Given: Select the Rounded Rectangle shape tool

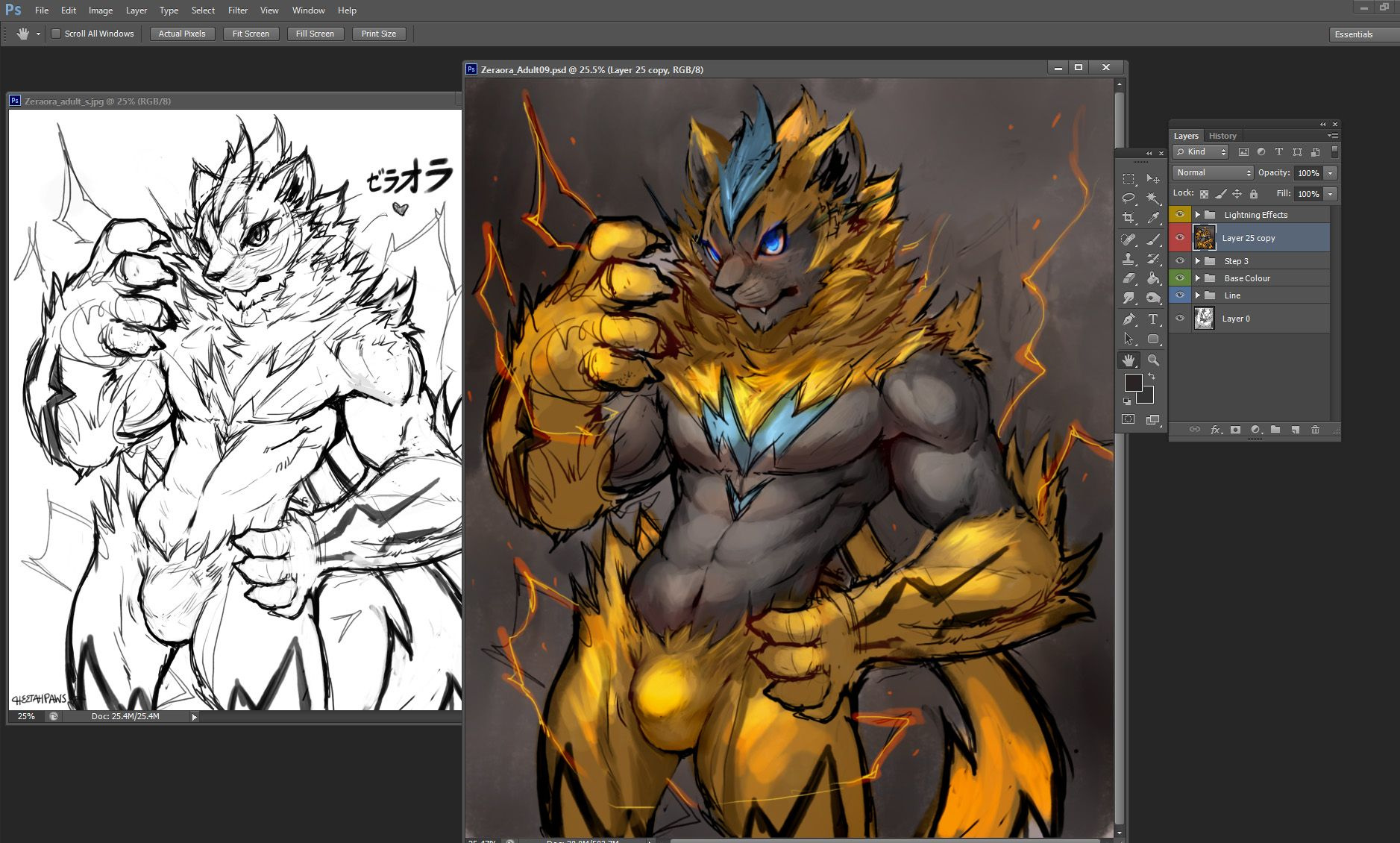Looking at the screenshot, I should 1153,339.
